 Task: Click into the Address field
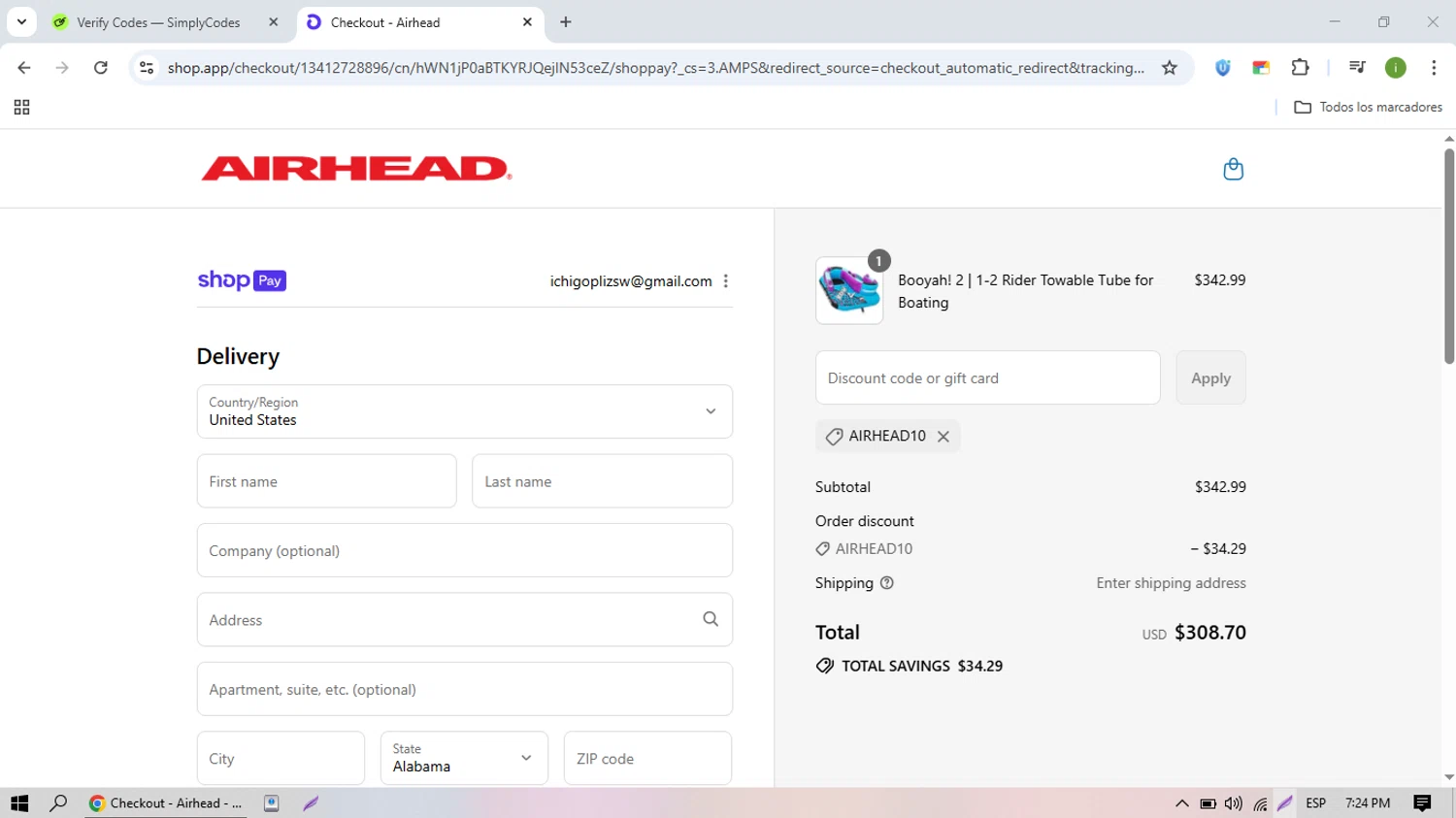tap(464, 619)
